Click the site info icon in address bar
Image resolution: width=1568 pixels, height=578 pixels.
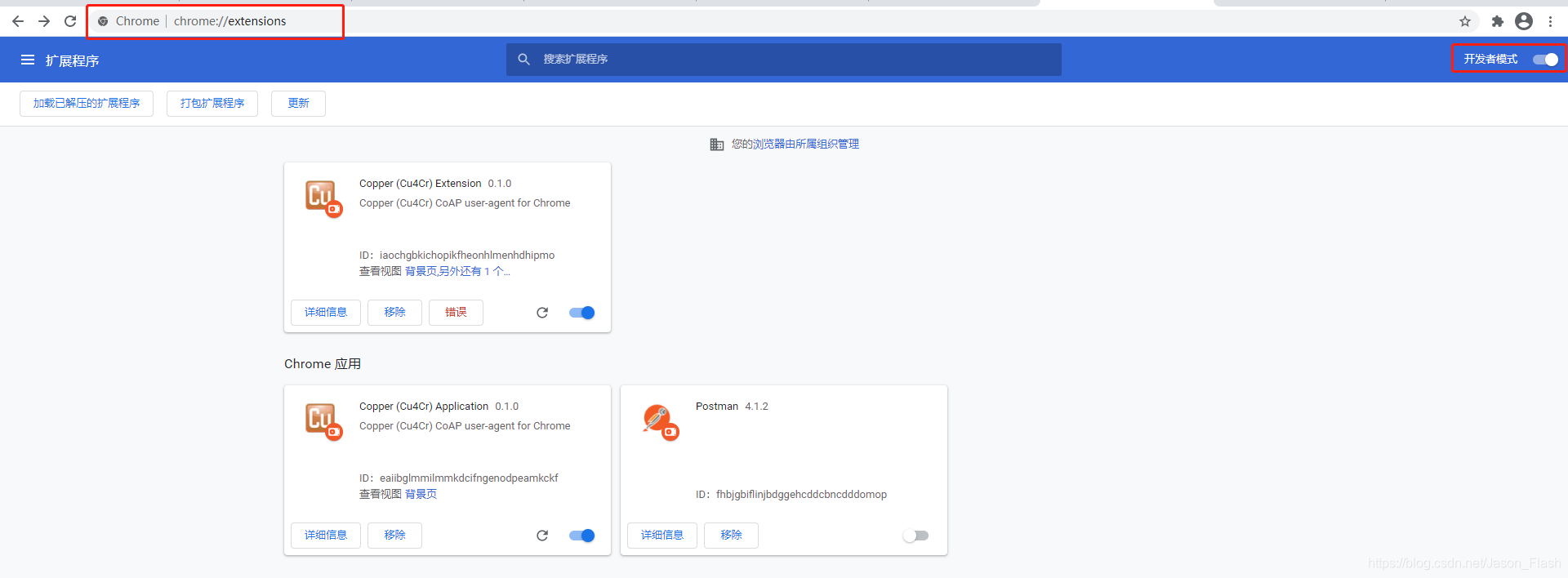coord(103,21)
